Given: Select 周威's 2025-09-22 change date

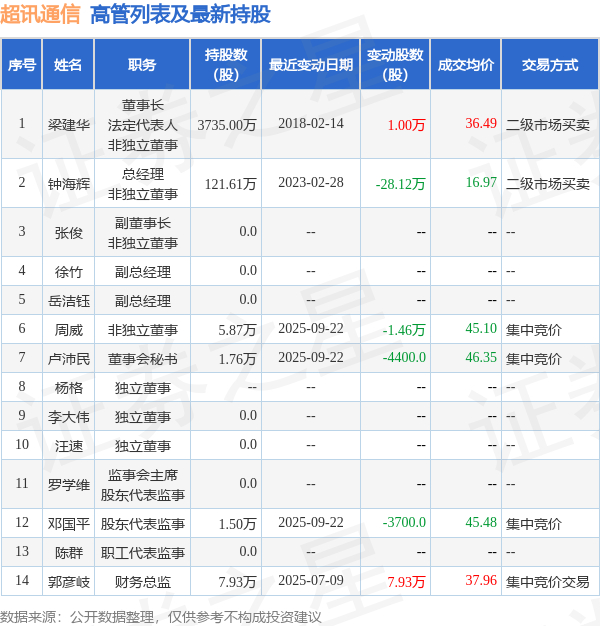Looking at the screenshot, I should [311, 329].
